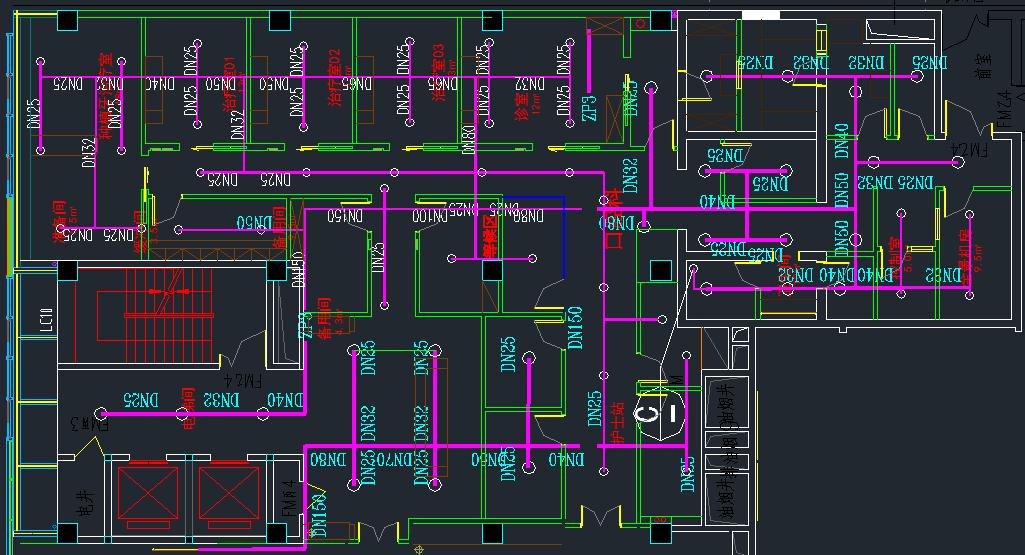Select the ZP3 label beside 诊室
The image size is (1025, 555).
click(x=589, y=106)
